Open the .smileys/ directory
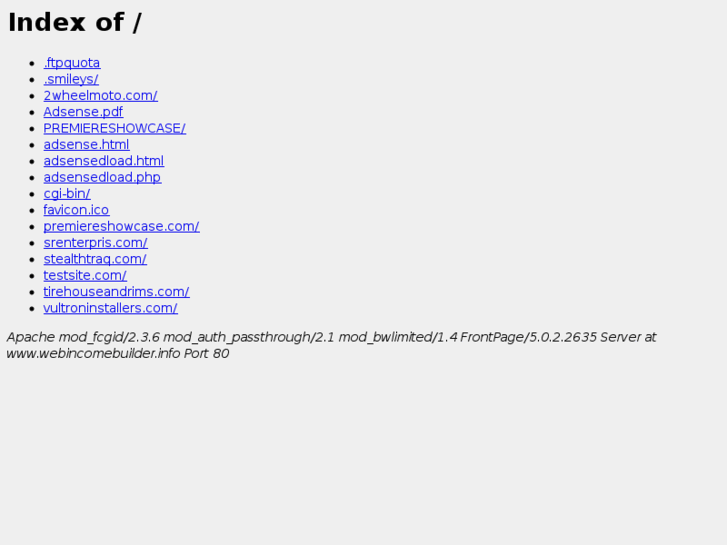The height and width of the screenshot is (545, 727). pyautogui.click(x=71, y=79)
